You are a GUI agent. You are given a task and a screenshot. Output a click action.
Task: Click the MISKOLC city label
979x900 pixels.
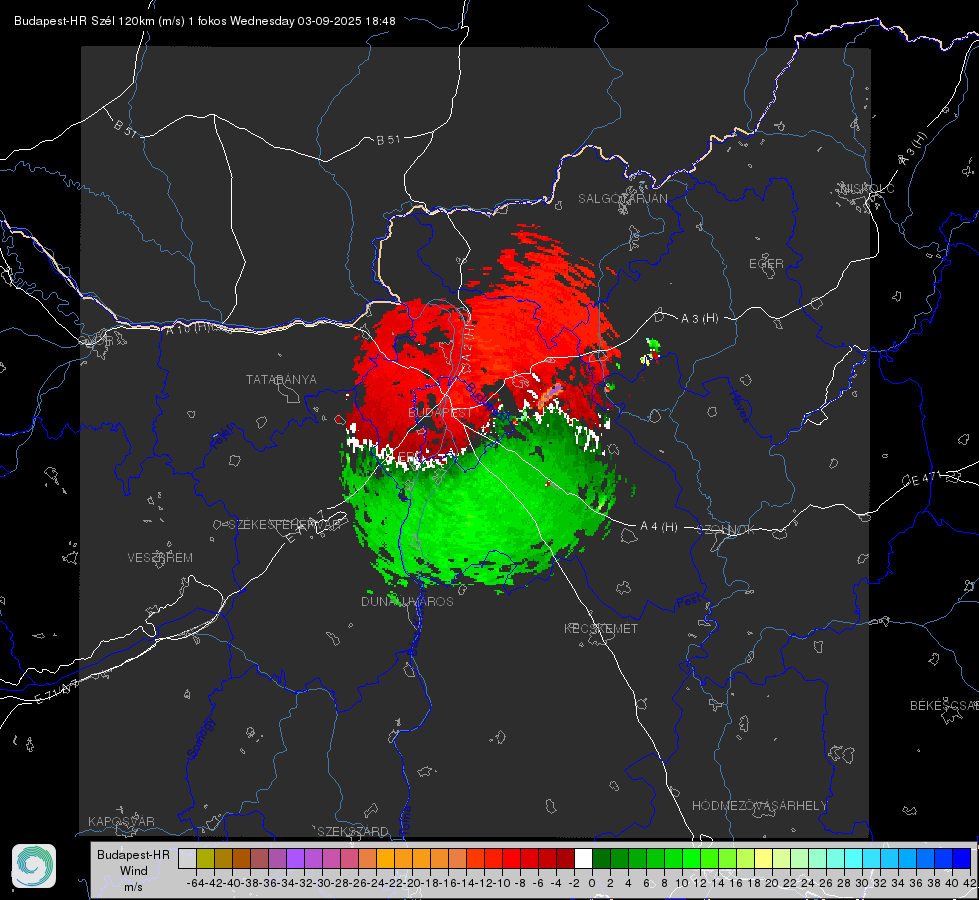point(867,188)
